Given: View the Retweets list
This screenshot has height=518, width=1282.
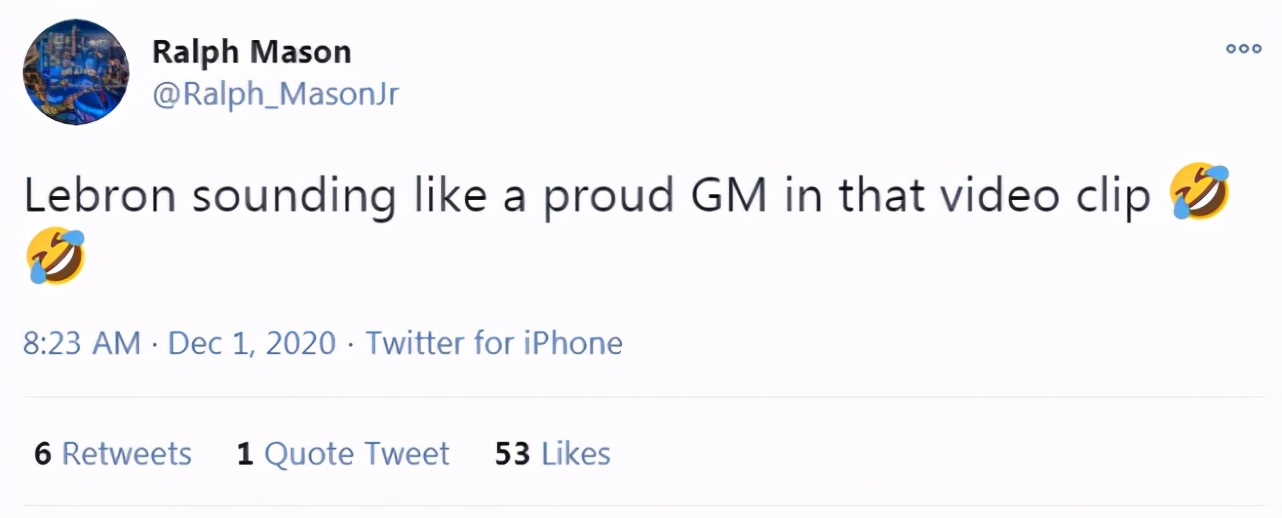Looking at the screenshot, I should tap(113, 454).
